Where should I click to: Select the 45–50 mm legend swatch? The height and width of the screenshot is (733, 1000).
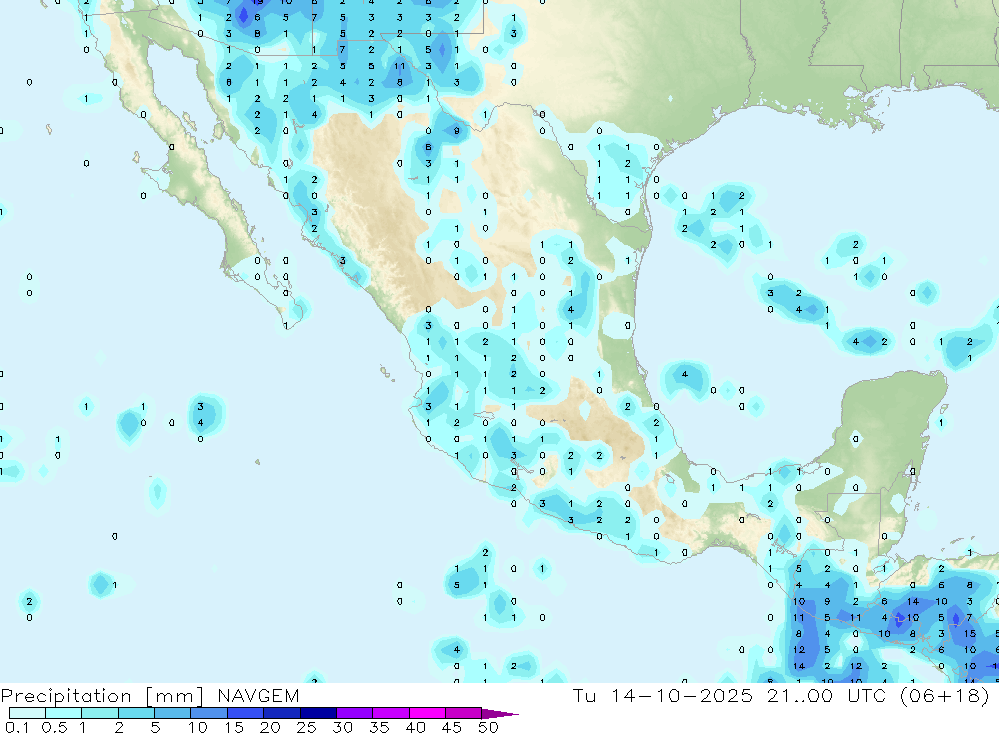tap(463, 713)
